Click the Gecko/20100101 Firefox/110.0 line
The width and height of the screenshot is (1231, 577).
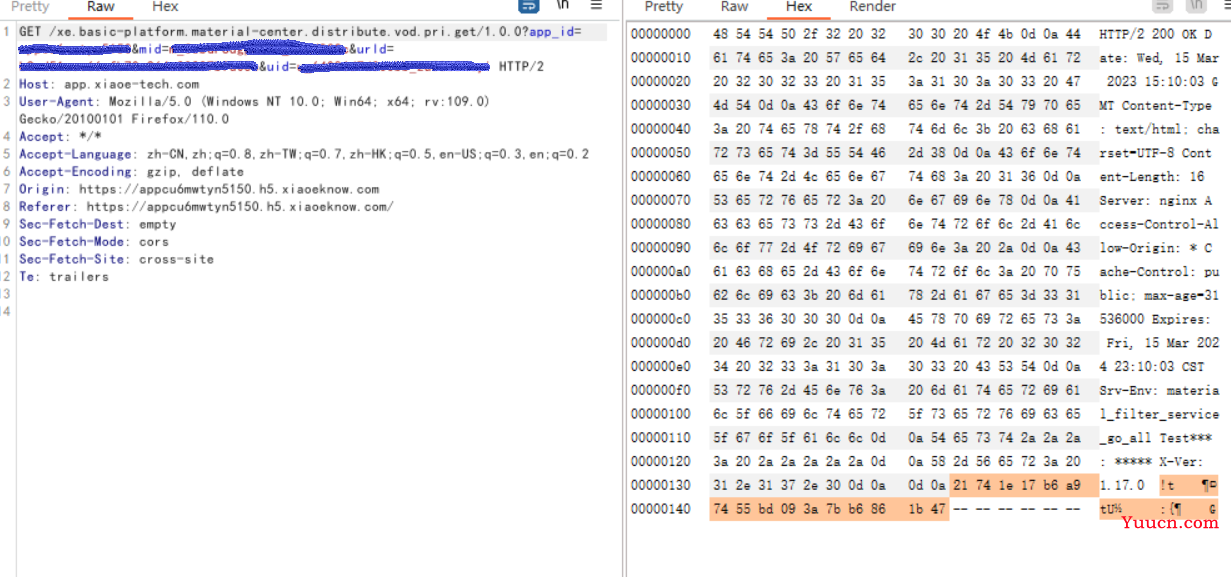pos(124,119)
